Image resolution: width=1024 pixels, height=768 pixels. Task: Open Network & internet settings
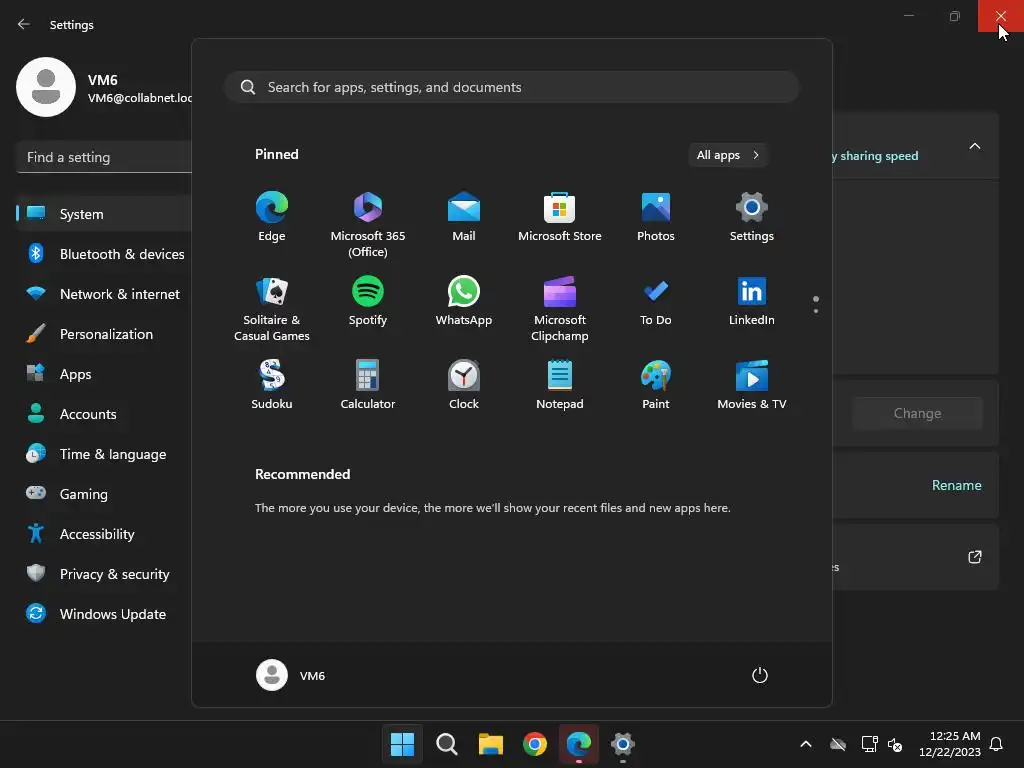104,294
